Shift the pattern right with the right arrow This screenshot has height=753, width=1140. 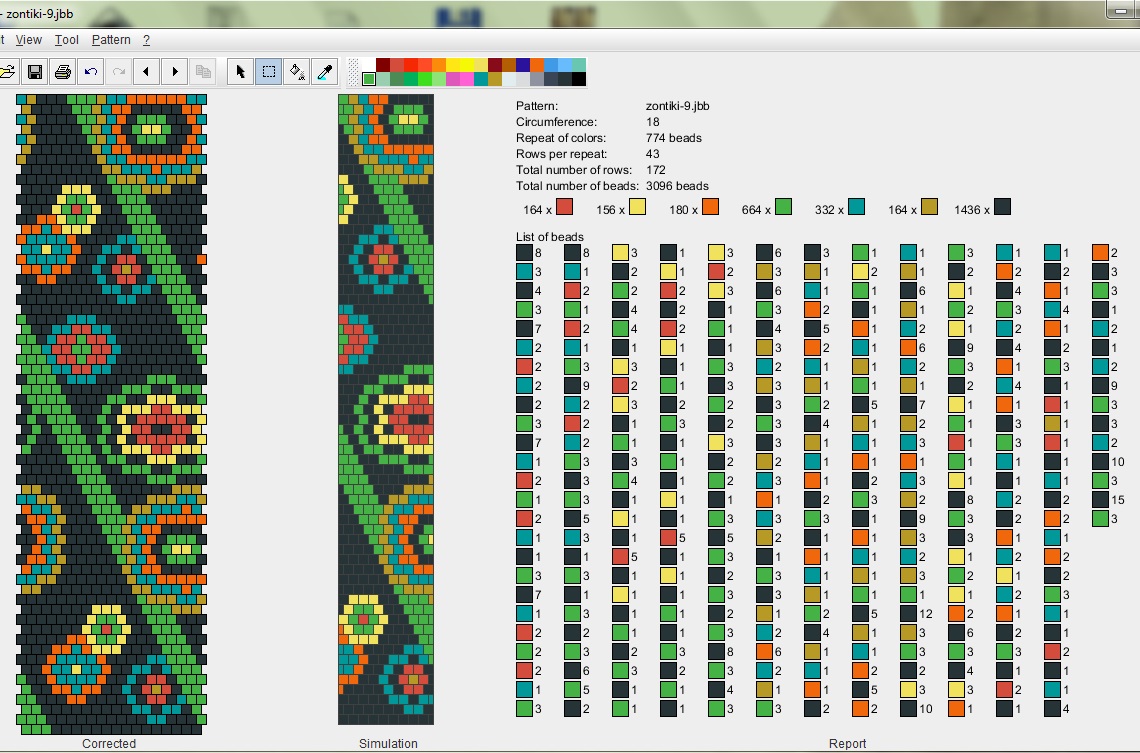pos(175,71)
